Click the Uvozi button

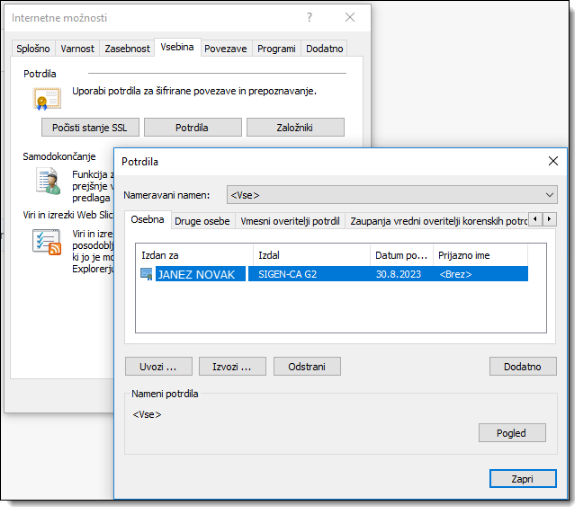158,367
